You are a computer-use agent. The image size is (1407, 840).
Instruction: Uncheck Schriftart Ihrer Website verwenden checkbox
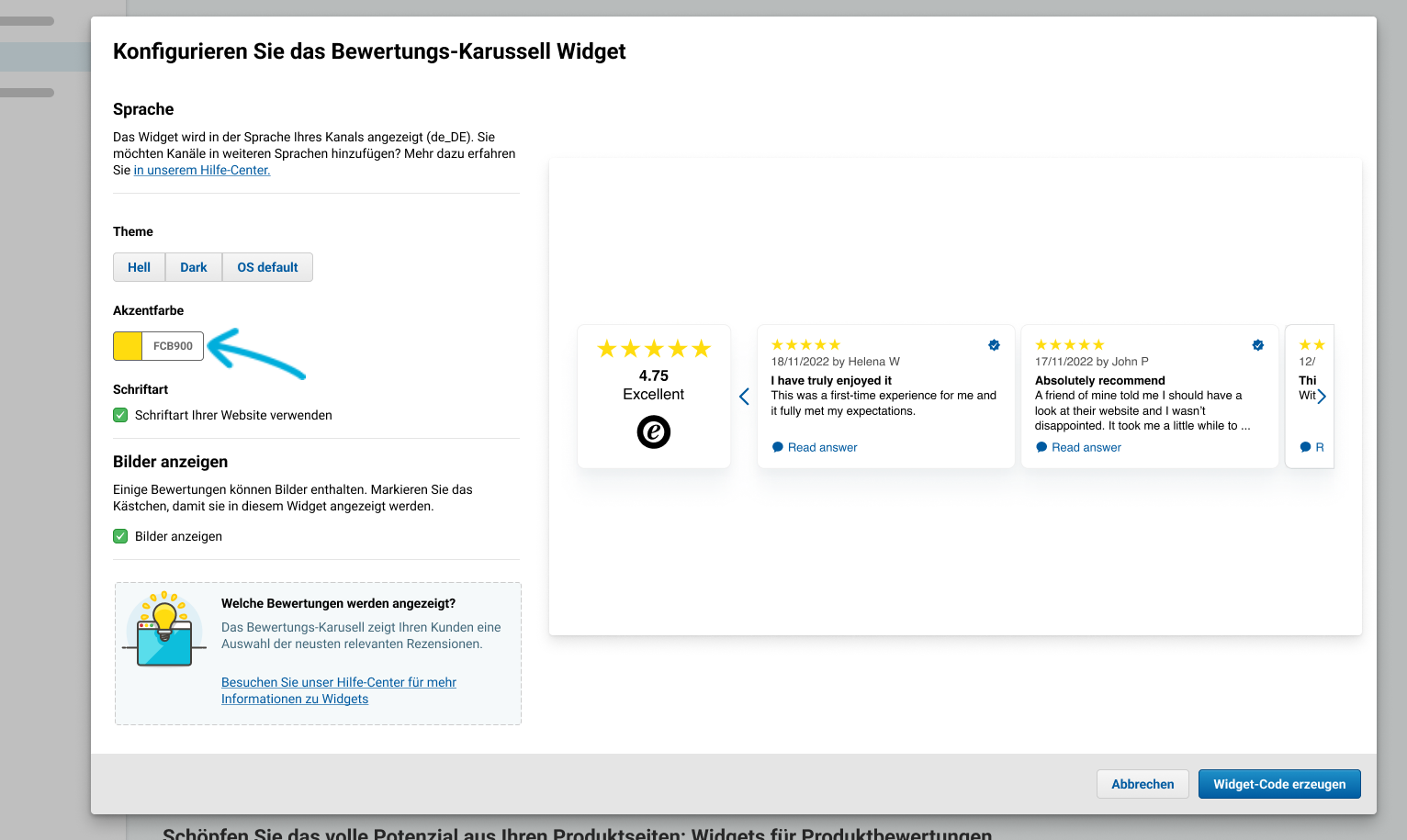coord(120,415)
